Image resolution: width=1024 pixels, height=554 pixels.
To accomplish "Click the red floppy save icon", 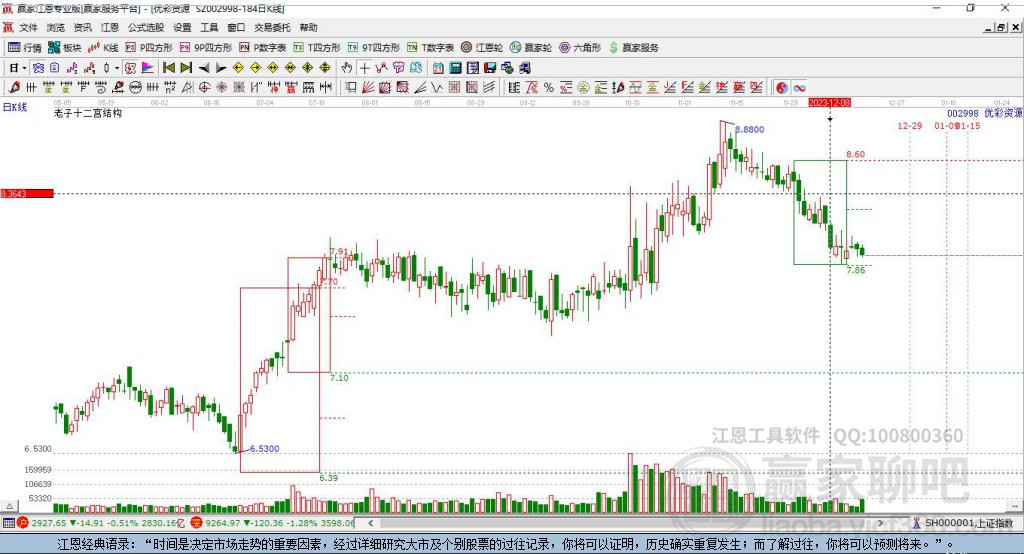I will pyautogui.click(x=490, y=68).
